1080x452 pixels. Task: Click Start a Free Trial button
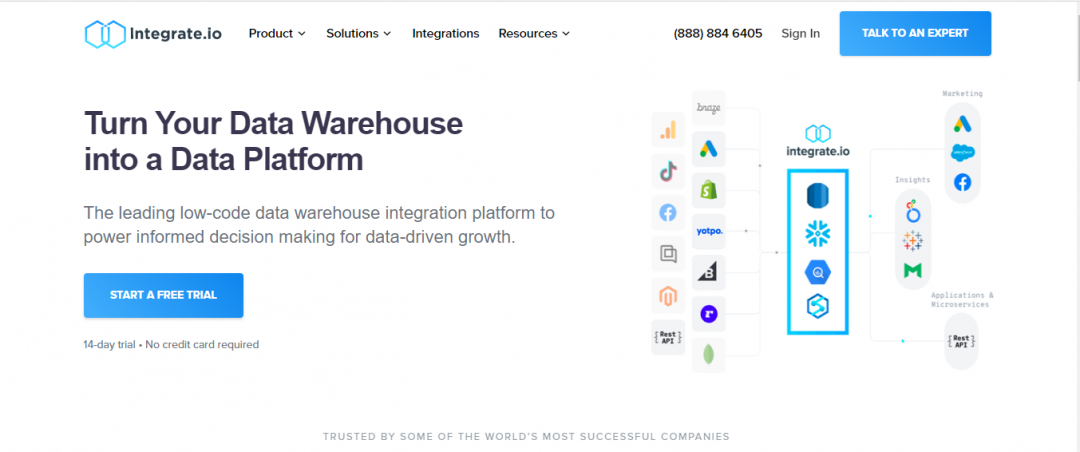(163, 295)
